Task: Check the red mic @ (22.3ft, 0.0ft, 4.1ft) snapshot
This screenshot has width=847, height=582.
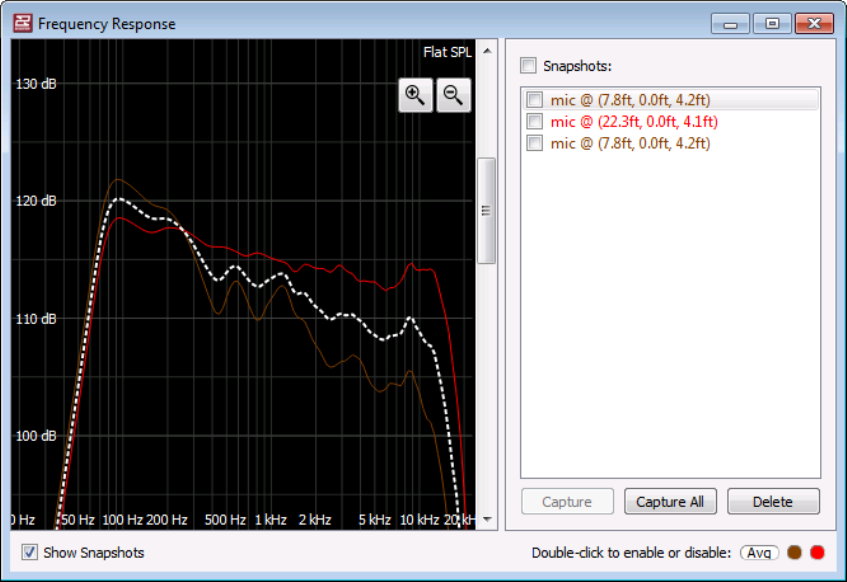Action: 535,122
